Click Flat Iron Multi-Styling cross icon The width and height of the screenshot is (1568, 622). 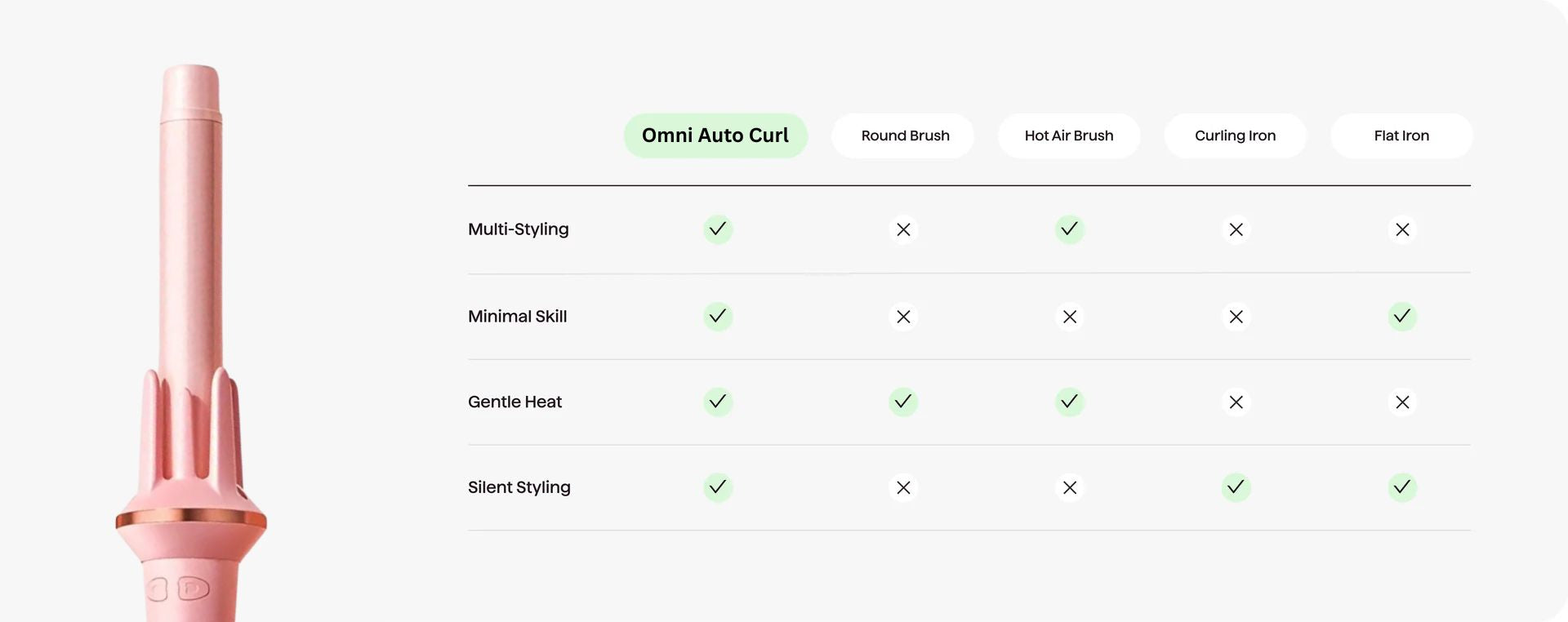click(x=1402, y=230)
